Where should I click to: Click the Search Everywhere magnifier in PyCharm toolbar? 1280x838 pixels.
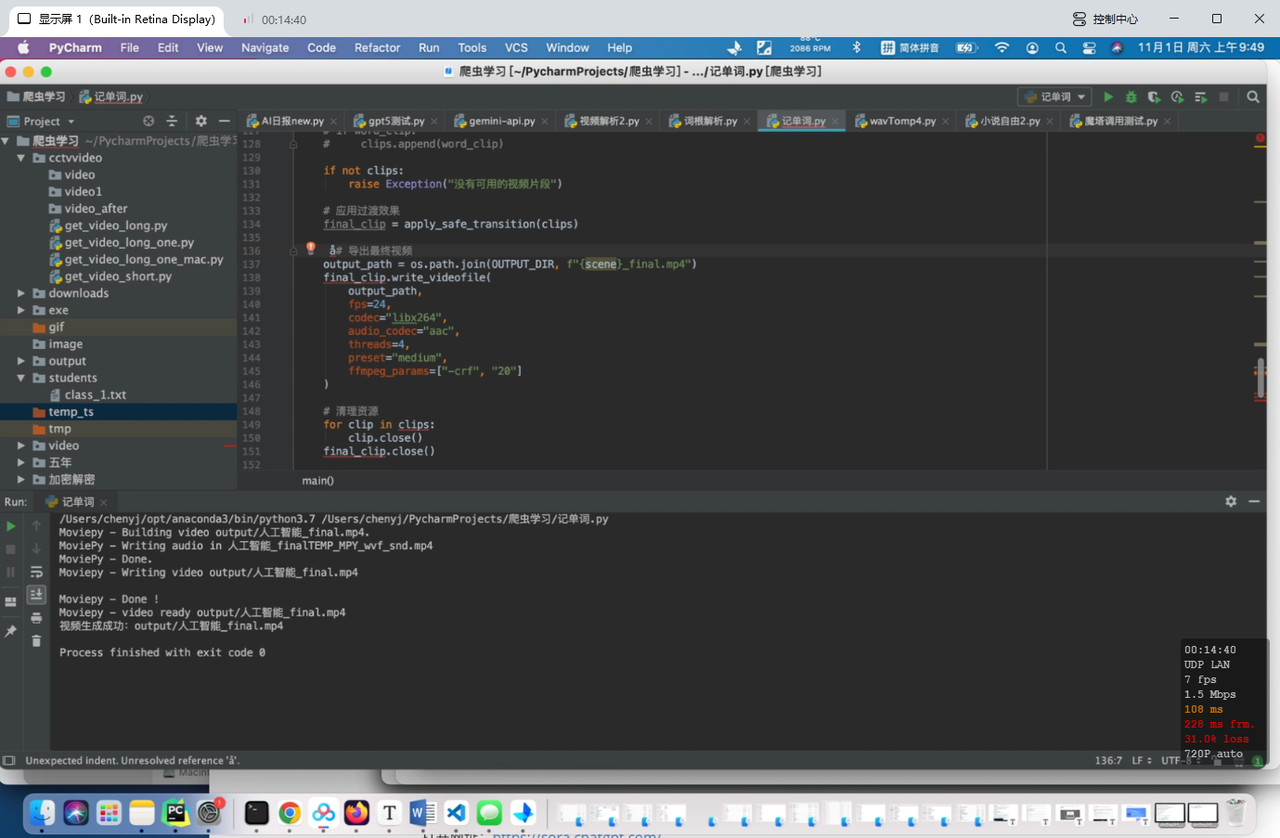(1253, 97)
